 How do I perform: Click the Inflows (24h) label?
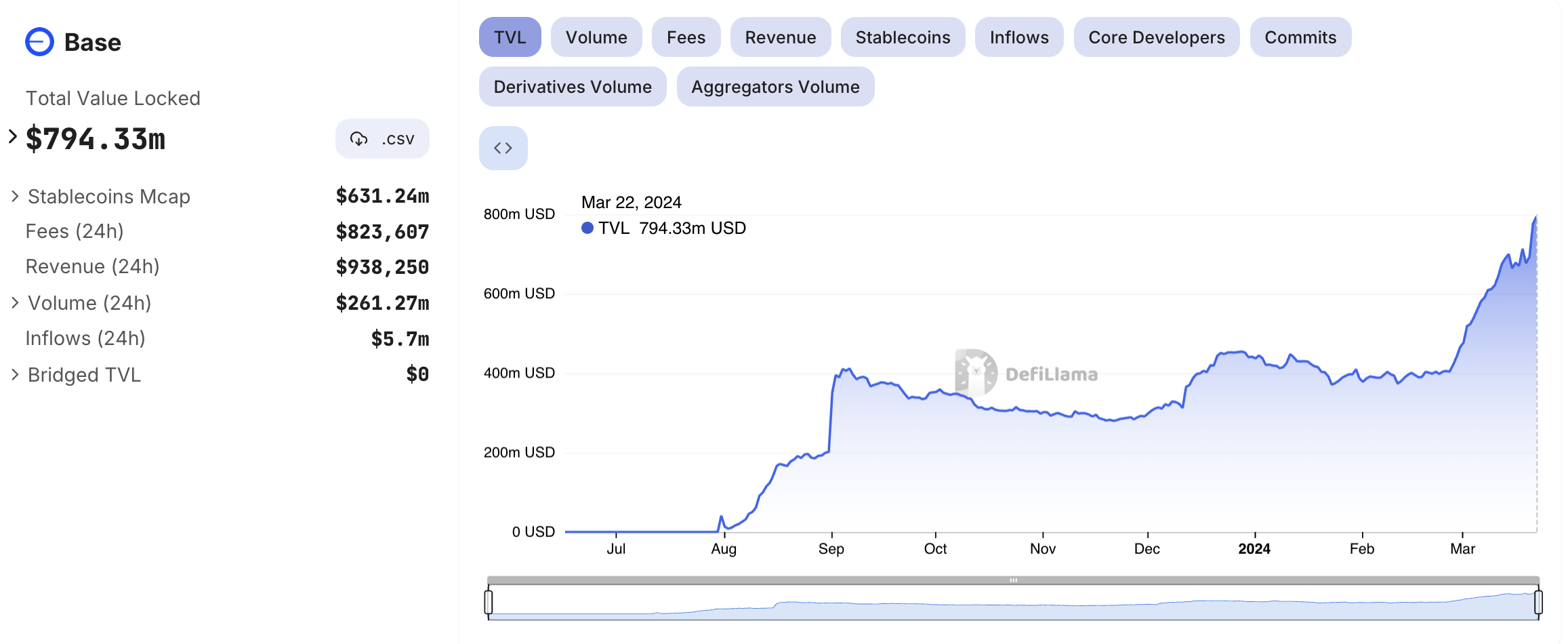(x=85, y=338)
